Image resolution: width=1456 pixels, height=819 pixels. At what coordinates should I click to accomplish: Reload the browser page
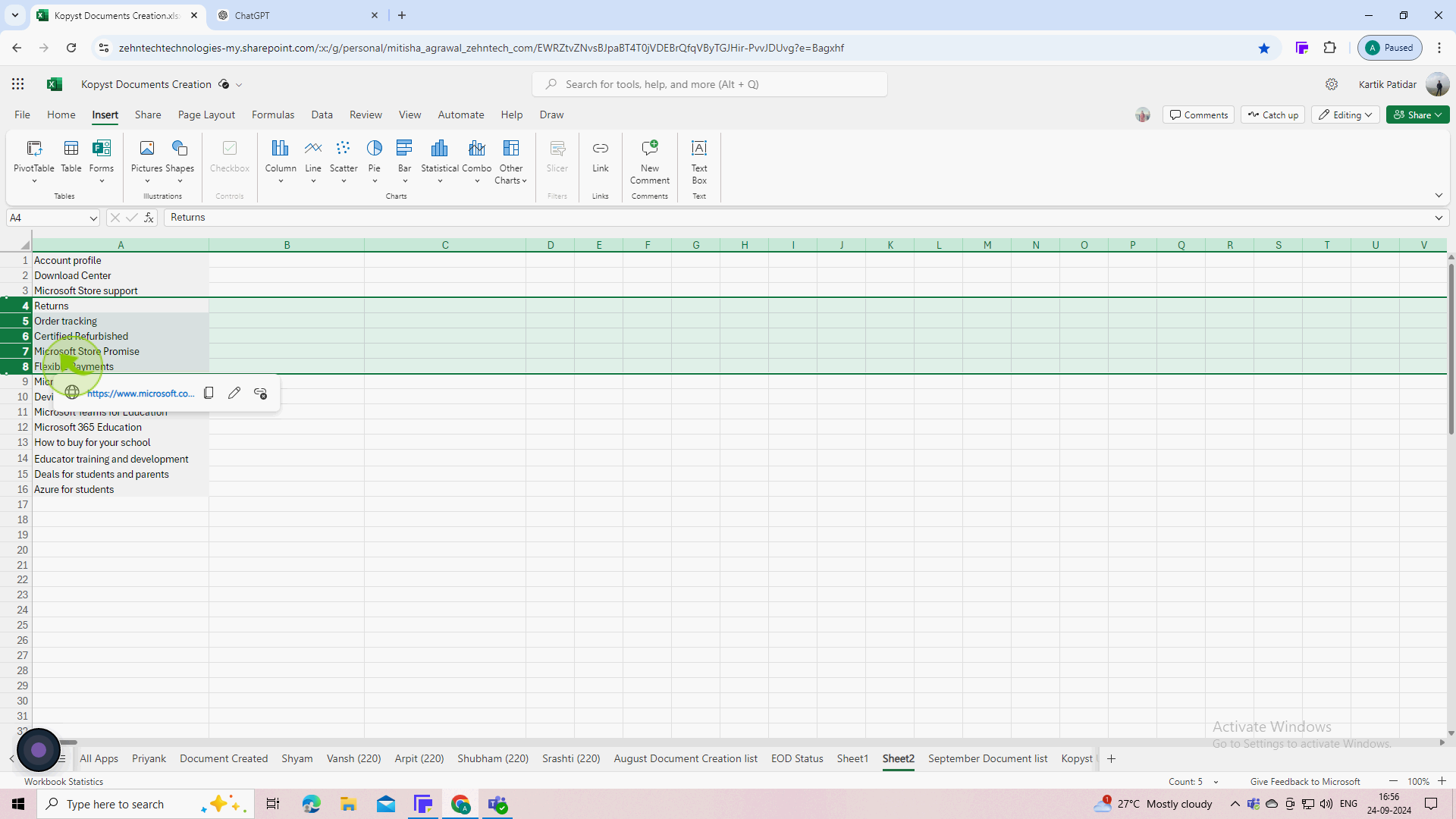(x=71, y=48)
